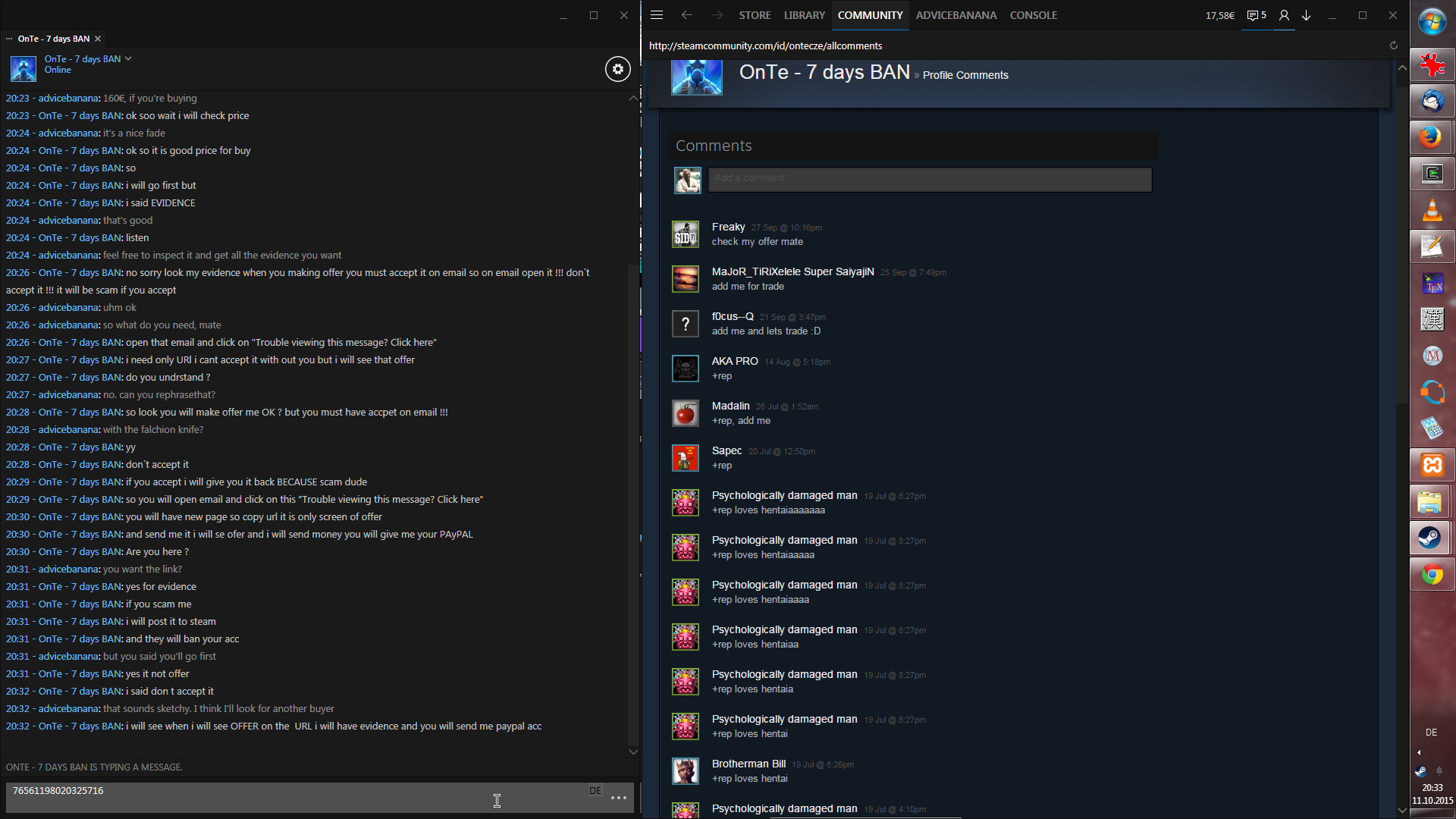Open Firefox from the taskbar
The image size is (1456, 819).
1432,137
